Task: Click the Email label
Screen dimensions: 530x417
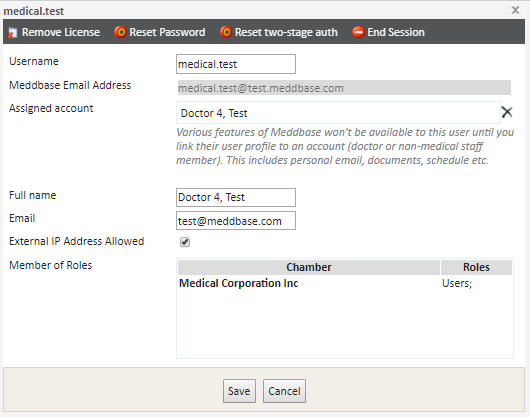Action: [x=22, y=218]
